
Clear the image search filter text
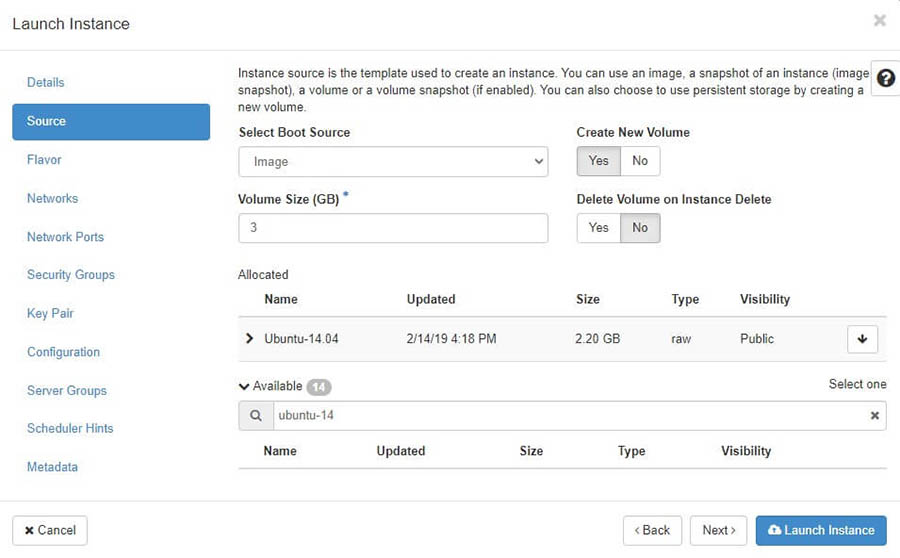pos(875,416)
